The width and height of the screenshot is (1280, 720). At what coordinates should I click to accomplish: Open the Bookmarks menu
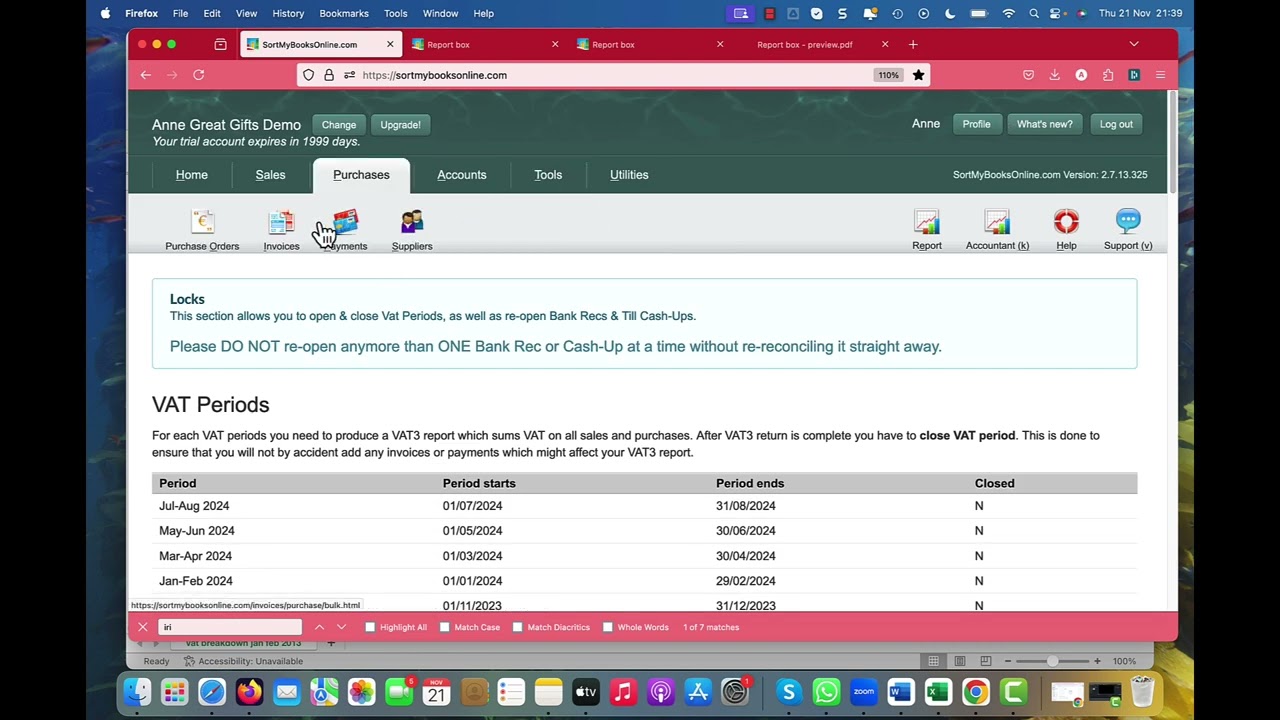click(344, 13)
